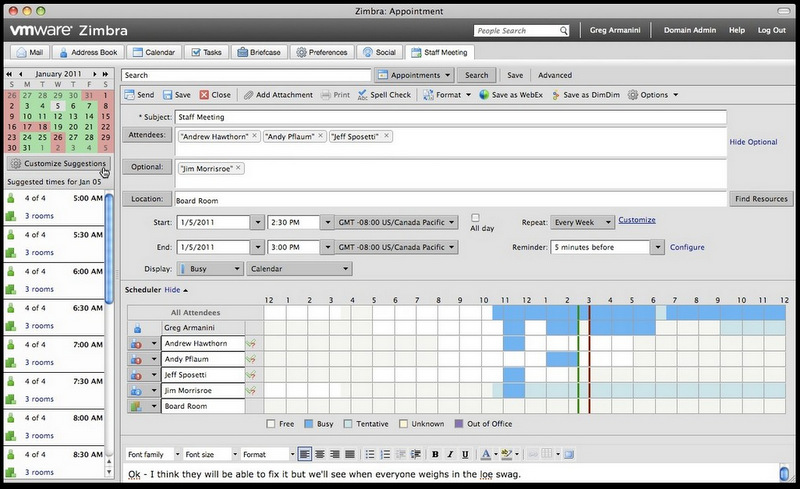Open the Briefcase tab
The height and width of the screenshot is (489, 800).
[x=259, y=52]
